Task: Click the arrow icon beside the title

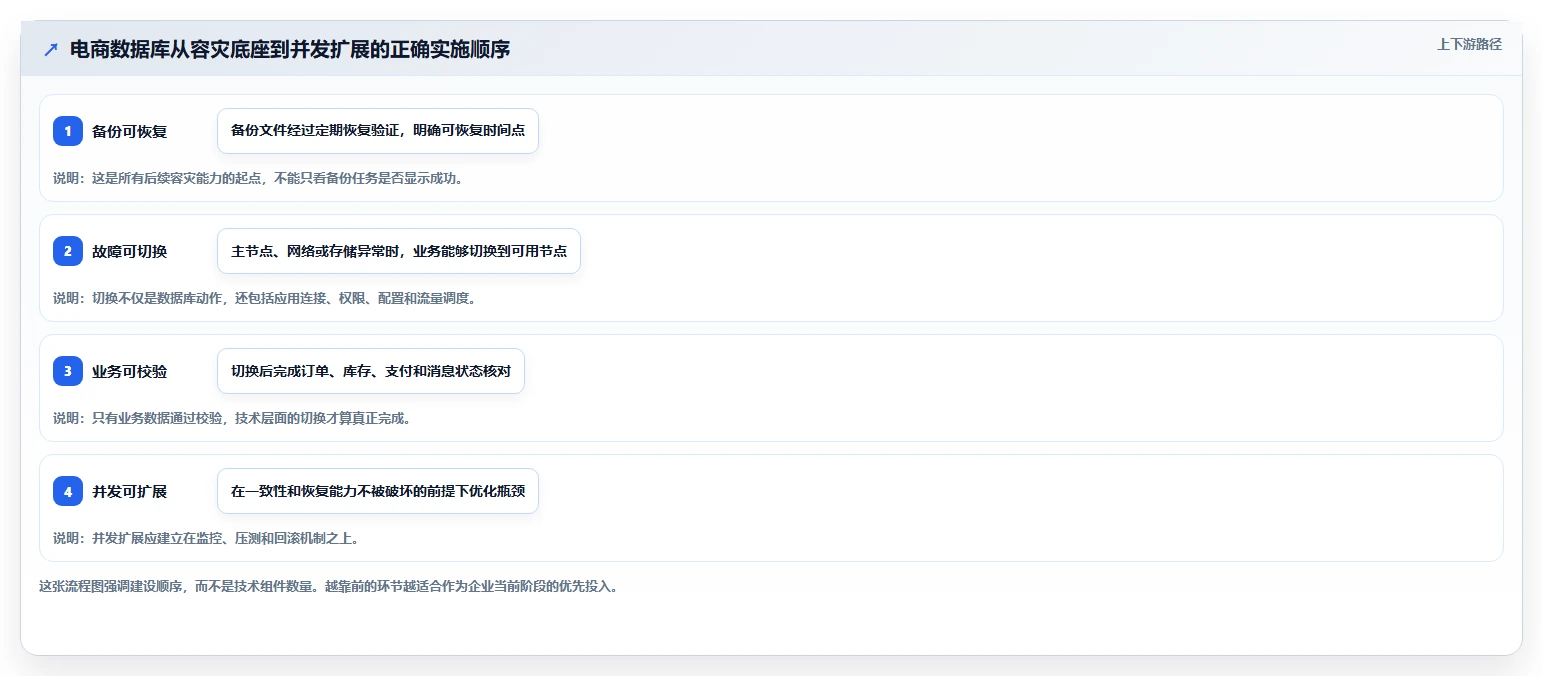Action: point(51,49)
